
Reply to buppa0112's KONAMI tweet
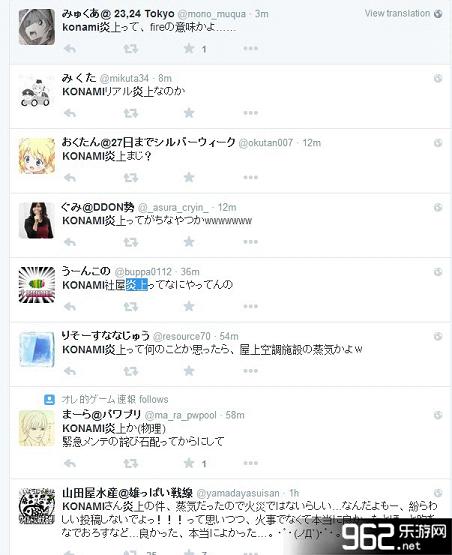tap(70, 307)
